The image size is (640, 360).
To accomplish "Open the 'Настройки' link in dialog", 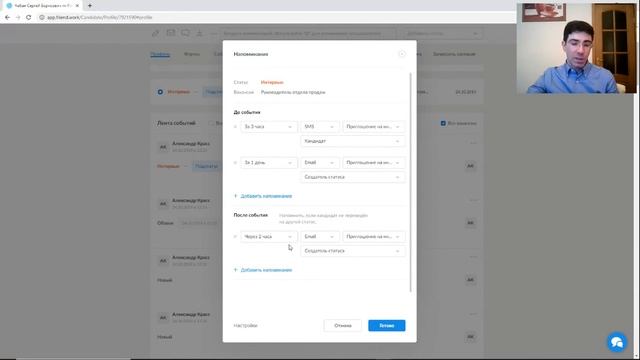I will (245, 326).
